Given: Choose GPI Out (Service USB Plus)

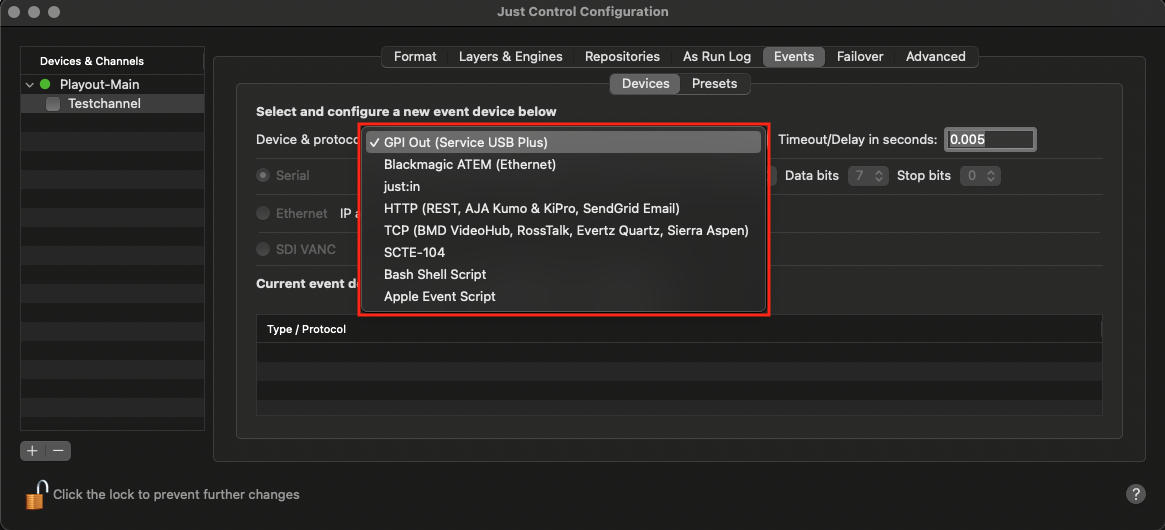Looking at the screenshot, I should point(564,142).
